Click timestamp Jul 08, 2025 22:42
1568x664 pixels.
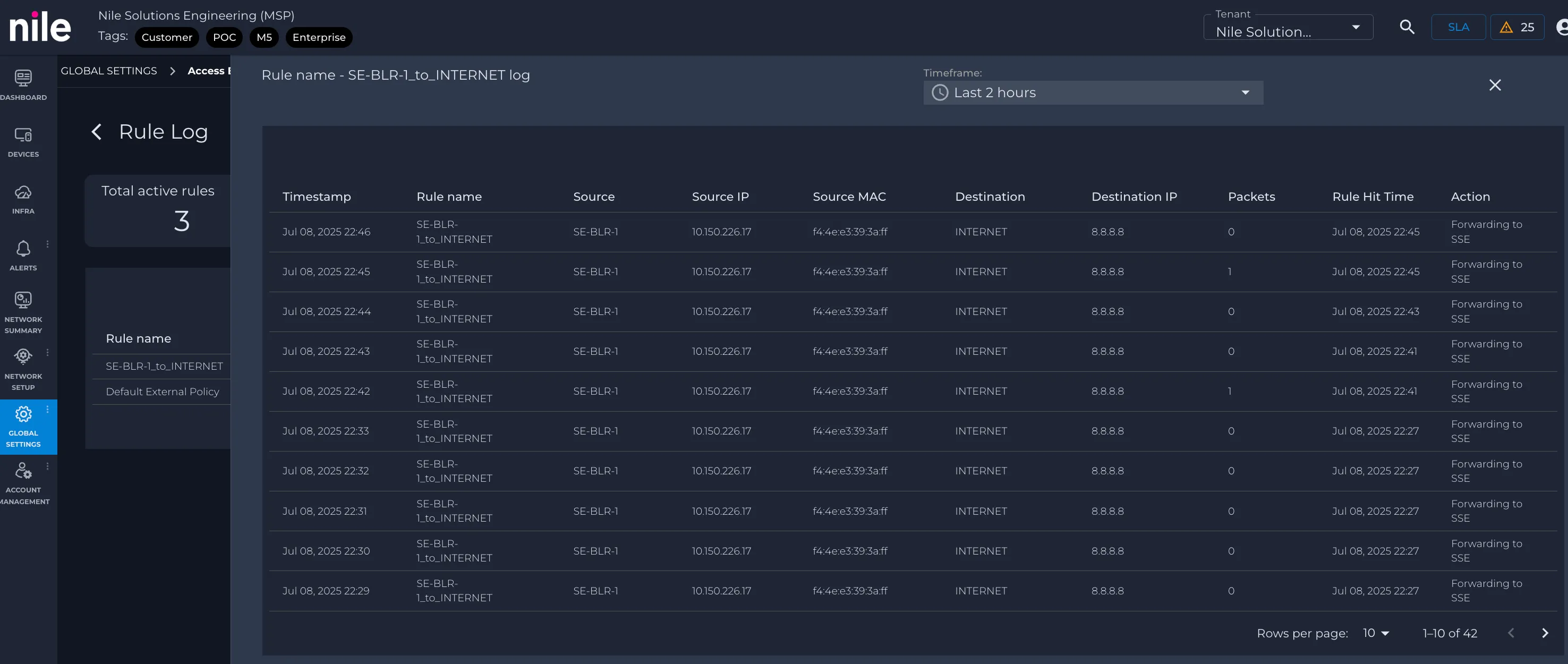click(326, 392)
